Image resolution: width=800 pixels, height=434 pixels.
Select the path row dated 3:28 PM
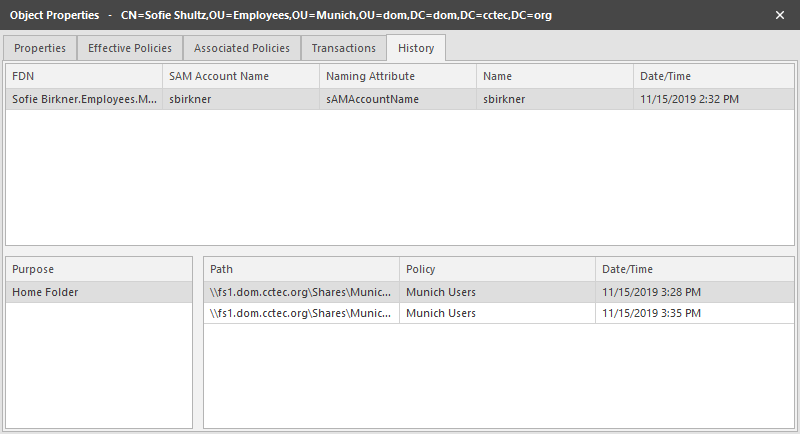tap(498, 292)
